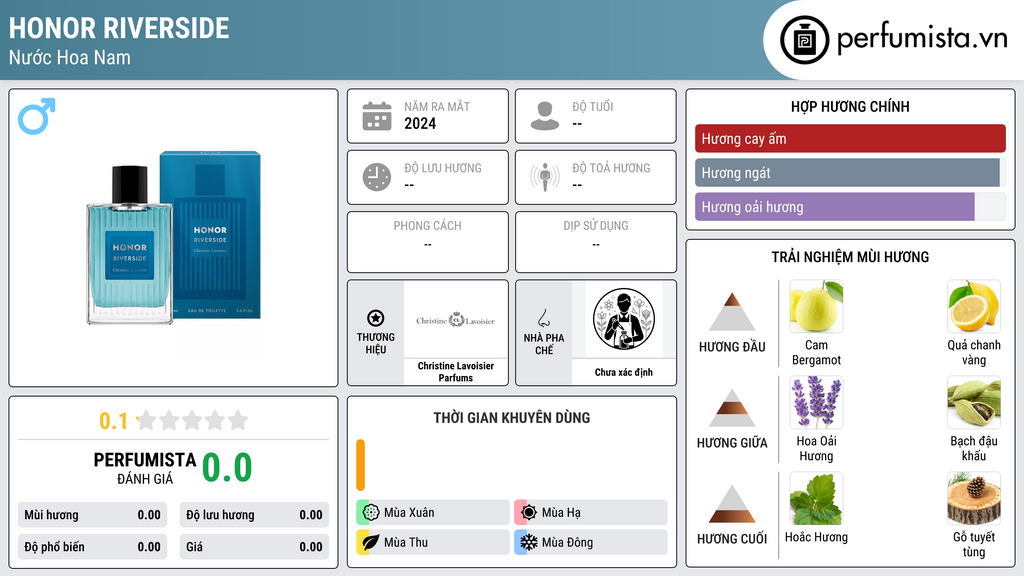Screen dimensions: 1024x576
Task: Open the Cam Bergamot note image
Action: tap(816, 306)
